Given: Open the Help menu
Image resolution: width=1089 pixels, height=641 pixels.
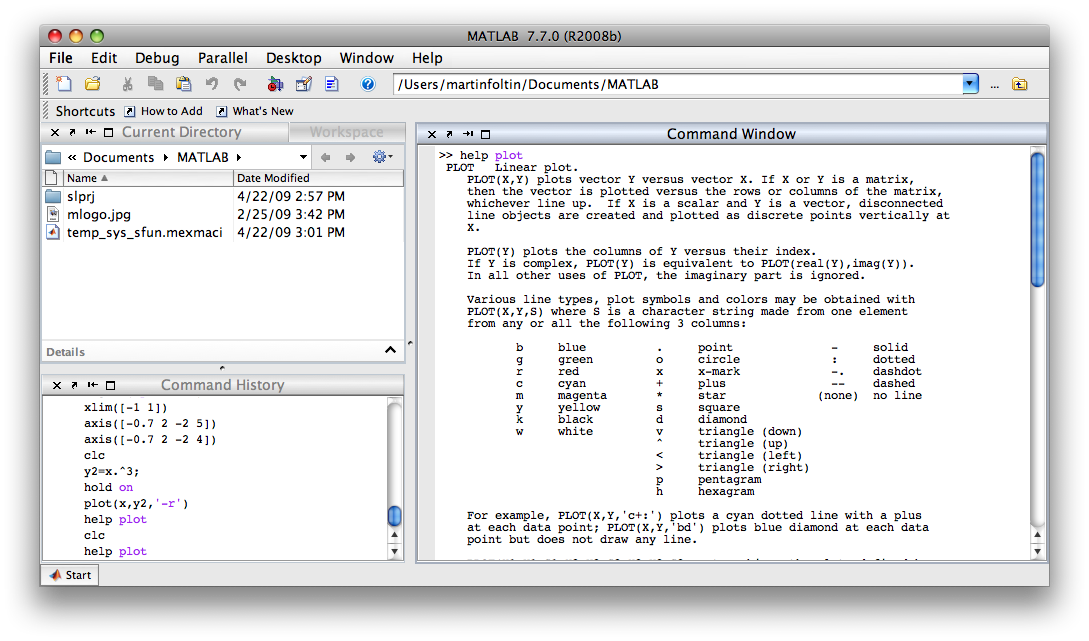Looking at the screenshot, I should coord(426,58).
